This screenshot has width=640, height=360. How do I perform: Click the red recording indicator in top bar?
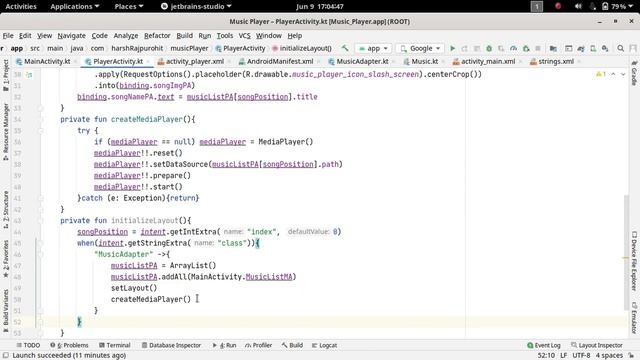(558, 6)
